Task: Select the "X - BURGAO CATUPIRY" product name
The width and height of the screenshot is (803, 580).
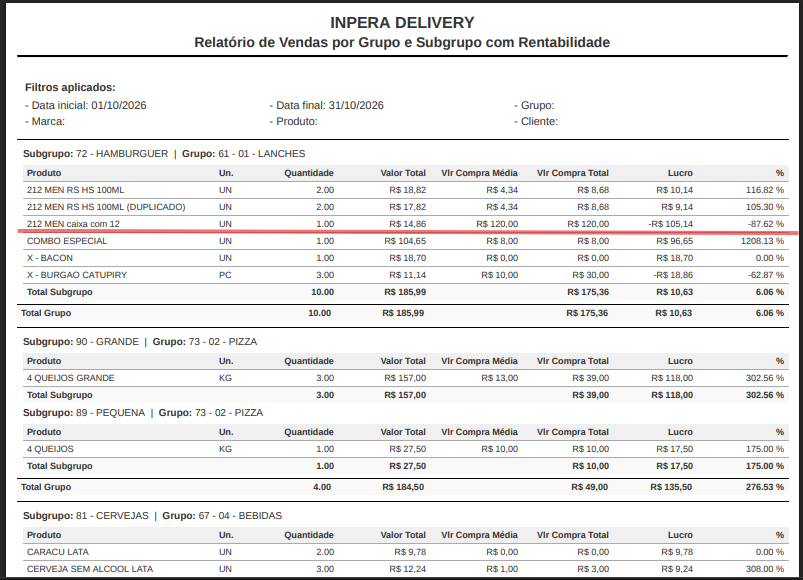Action: [x=77, y=275]
